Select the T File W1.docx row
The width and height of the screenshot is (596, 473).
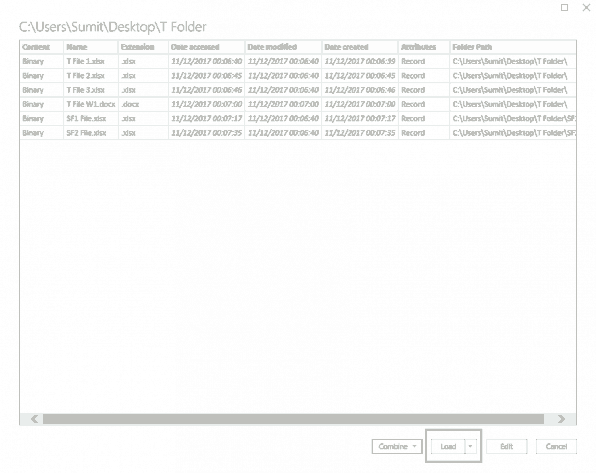[x=298, y=104]
